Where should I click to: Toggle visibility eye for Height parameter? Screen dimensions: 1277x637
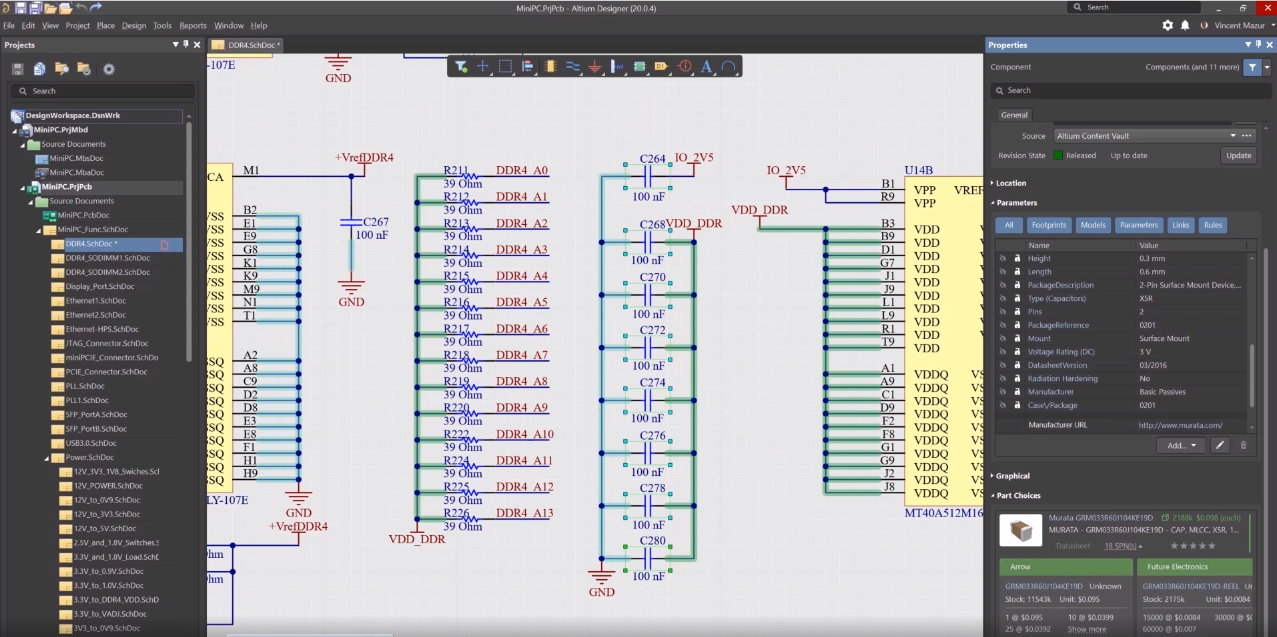[x=1002, y=258]
